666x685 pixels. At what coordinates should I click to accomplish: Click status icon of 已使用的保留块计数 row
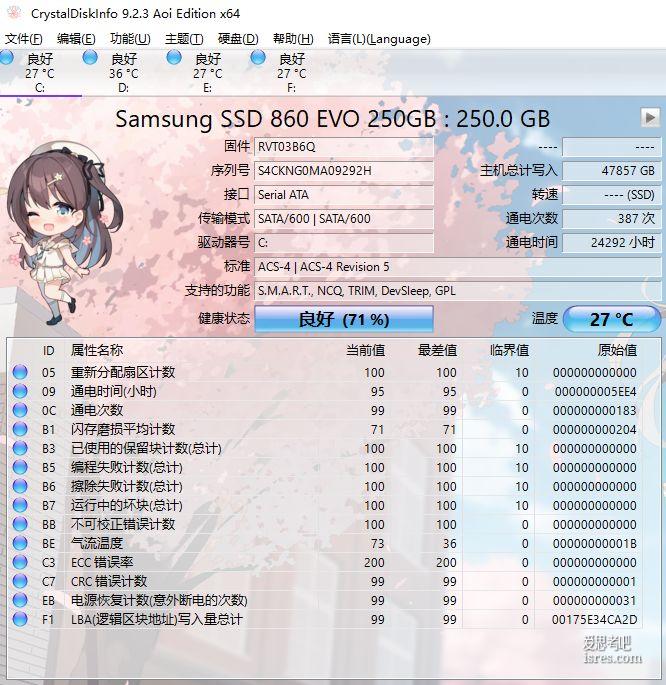click(x=20, y=448)
